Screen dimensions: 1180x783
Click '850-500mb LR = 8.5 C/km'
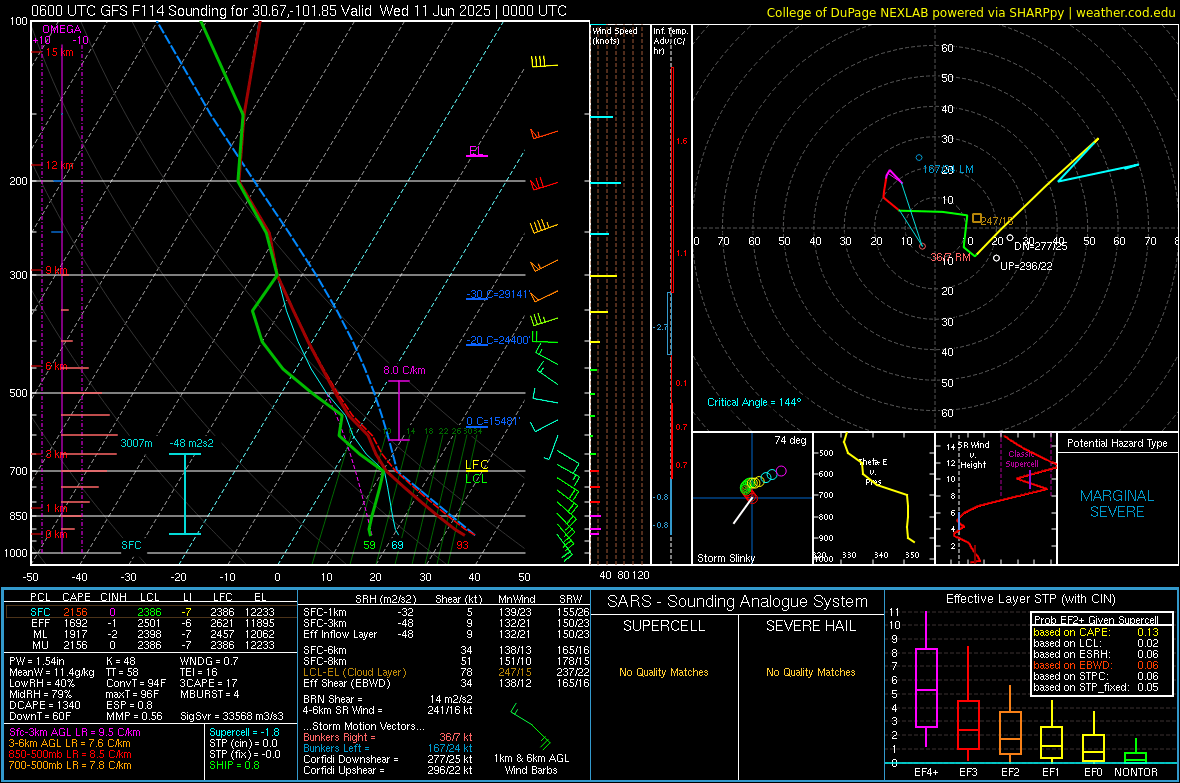(x=70, y=754)
